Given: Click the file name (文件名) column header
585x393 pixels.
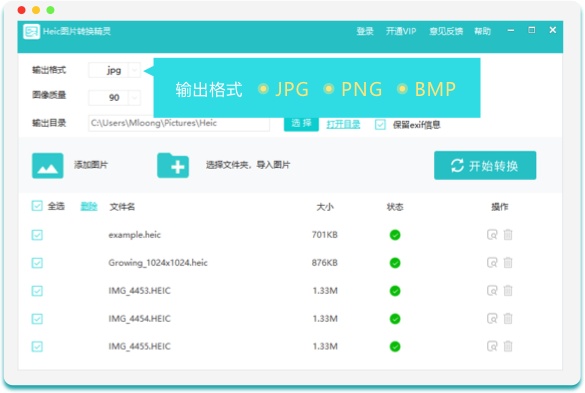Looking at the screenshot, I should pos(122,207).
